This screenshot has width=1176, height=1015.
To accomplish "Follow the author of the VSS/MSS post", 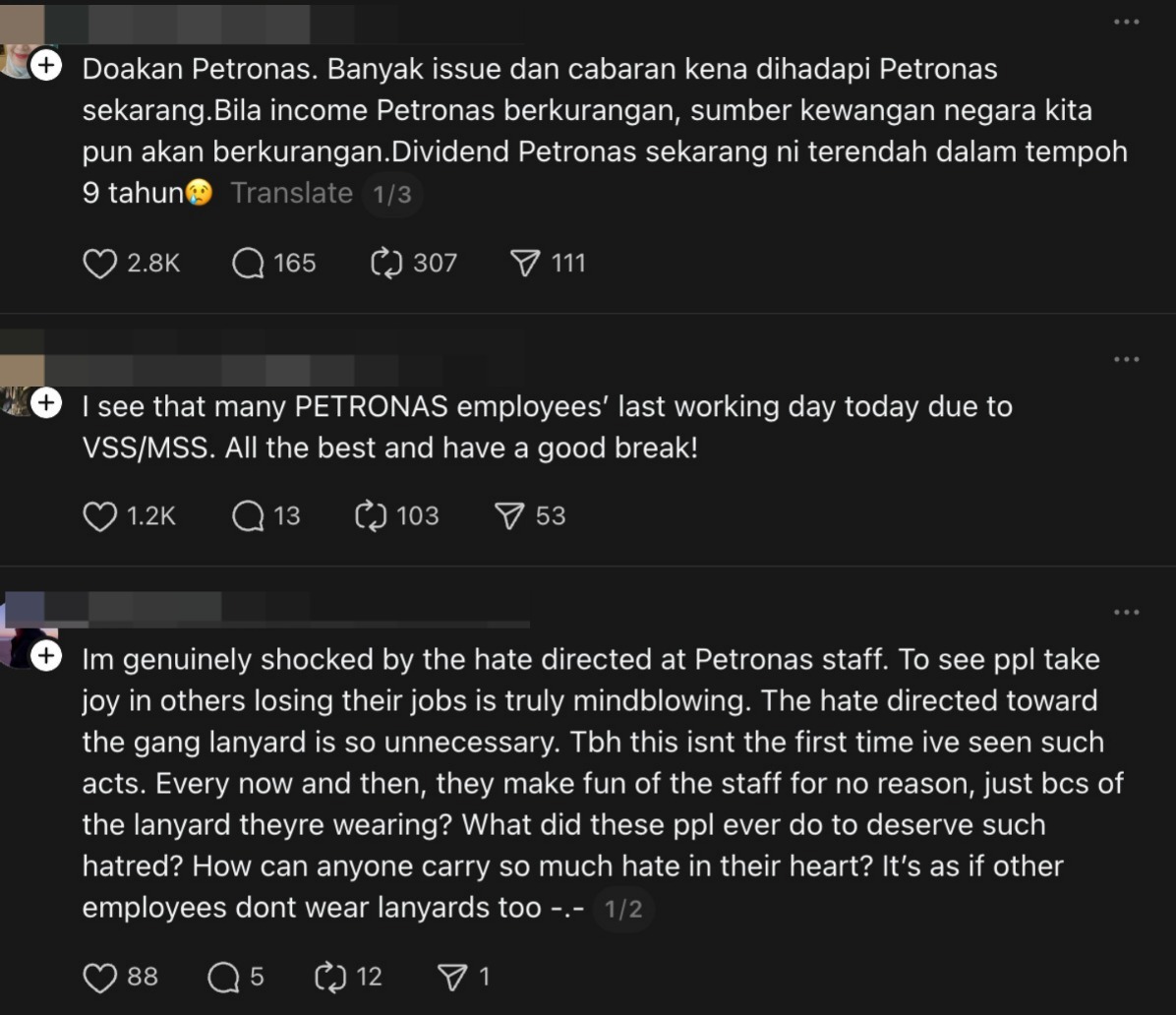I will (x=46, y=403).
